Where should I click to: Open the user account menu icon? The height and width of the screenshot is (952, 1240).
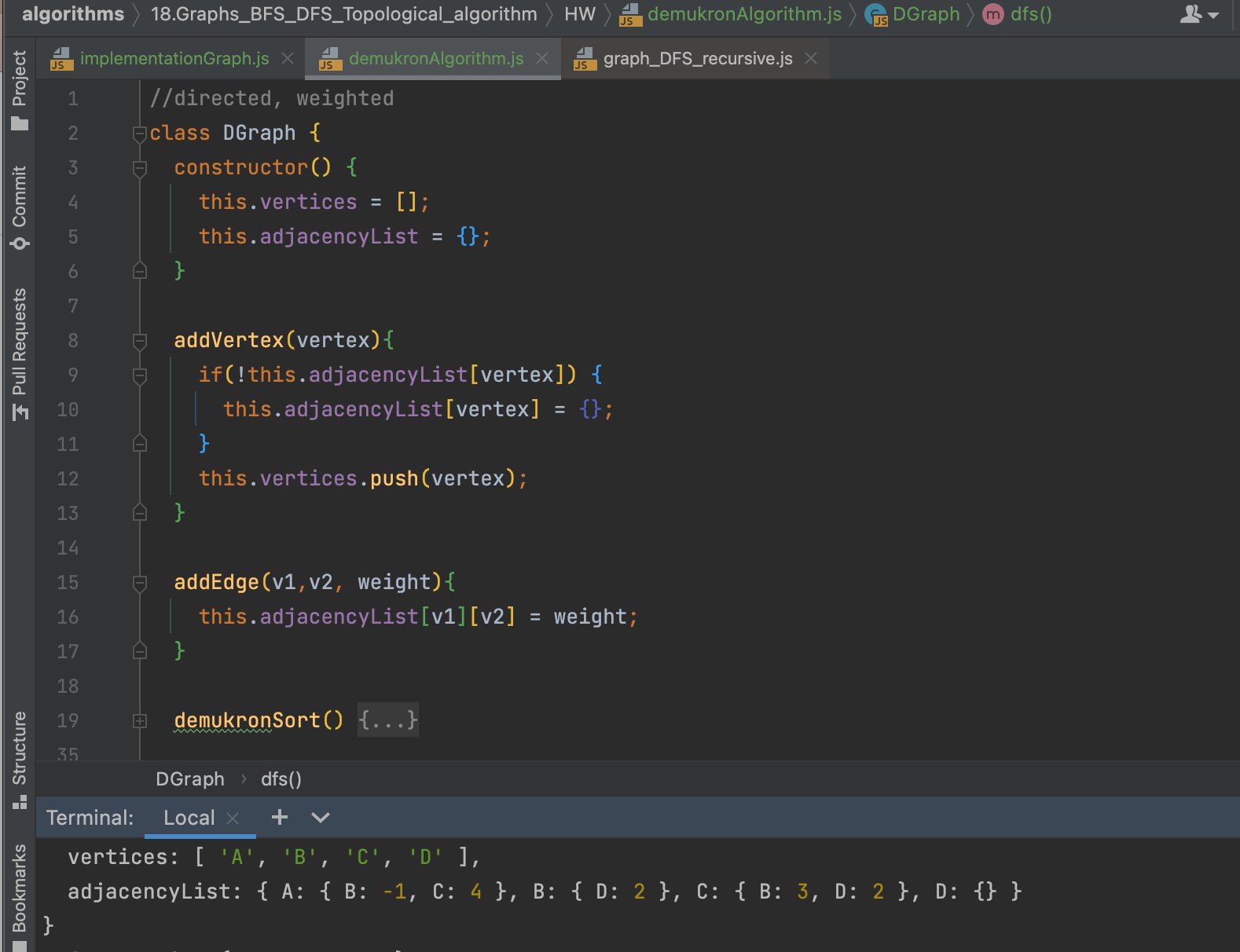[1199, 14]
